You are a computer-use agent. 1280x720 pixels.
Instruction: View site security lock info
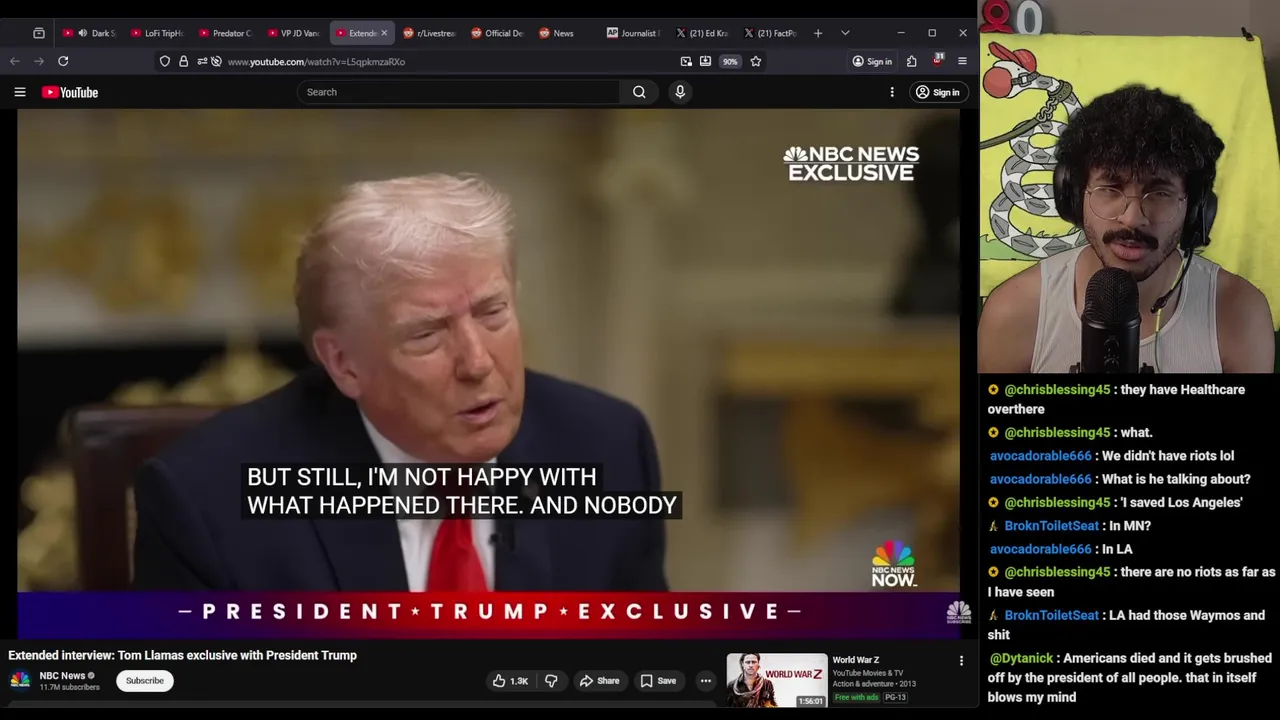[183, 61]
